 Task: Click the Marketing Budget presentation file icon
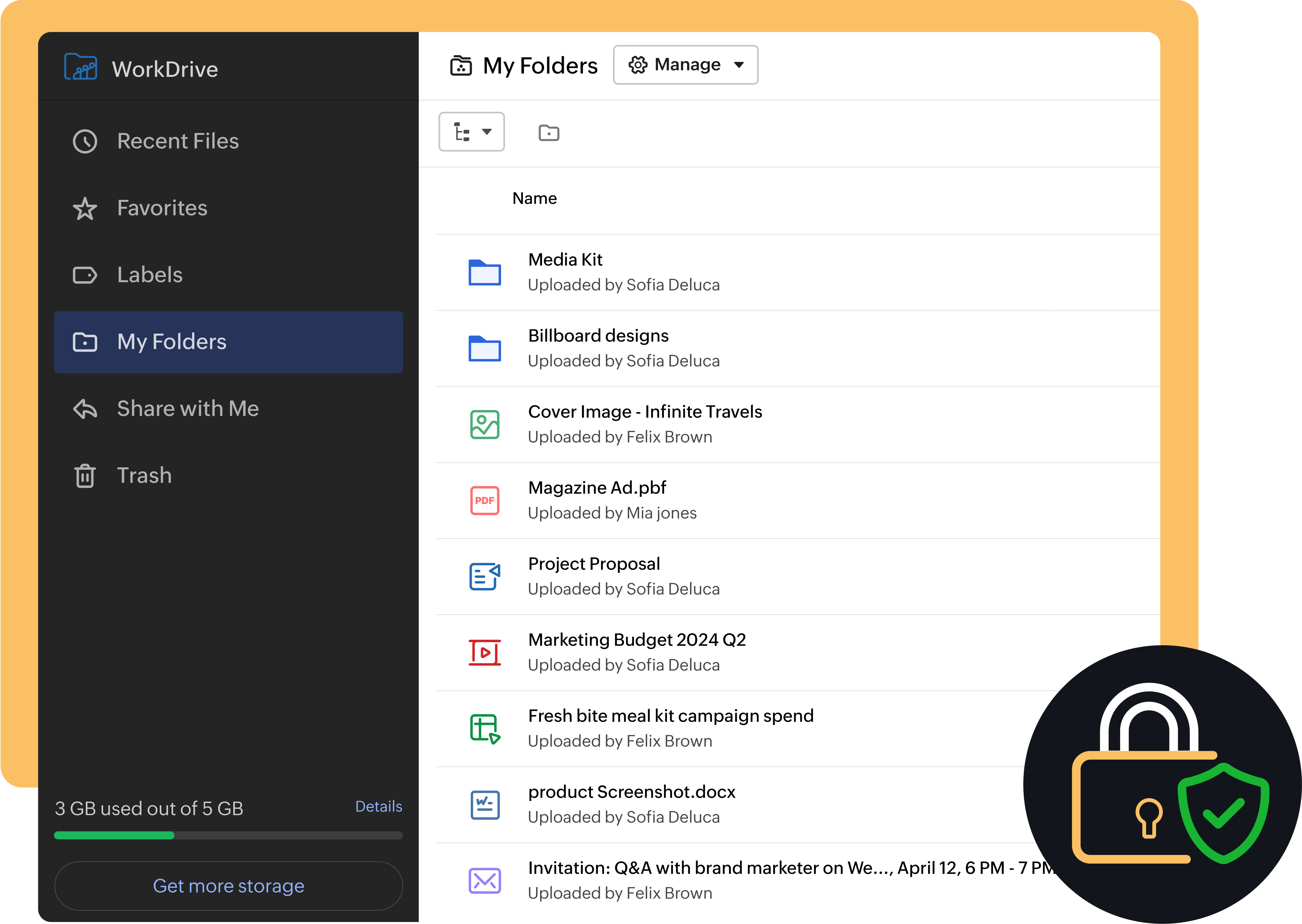484,652
